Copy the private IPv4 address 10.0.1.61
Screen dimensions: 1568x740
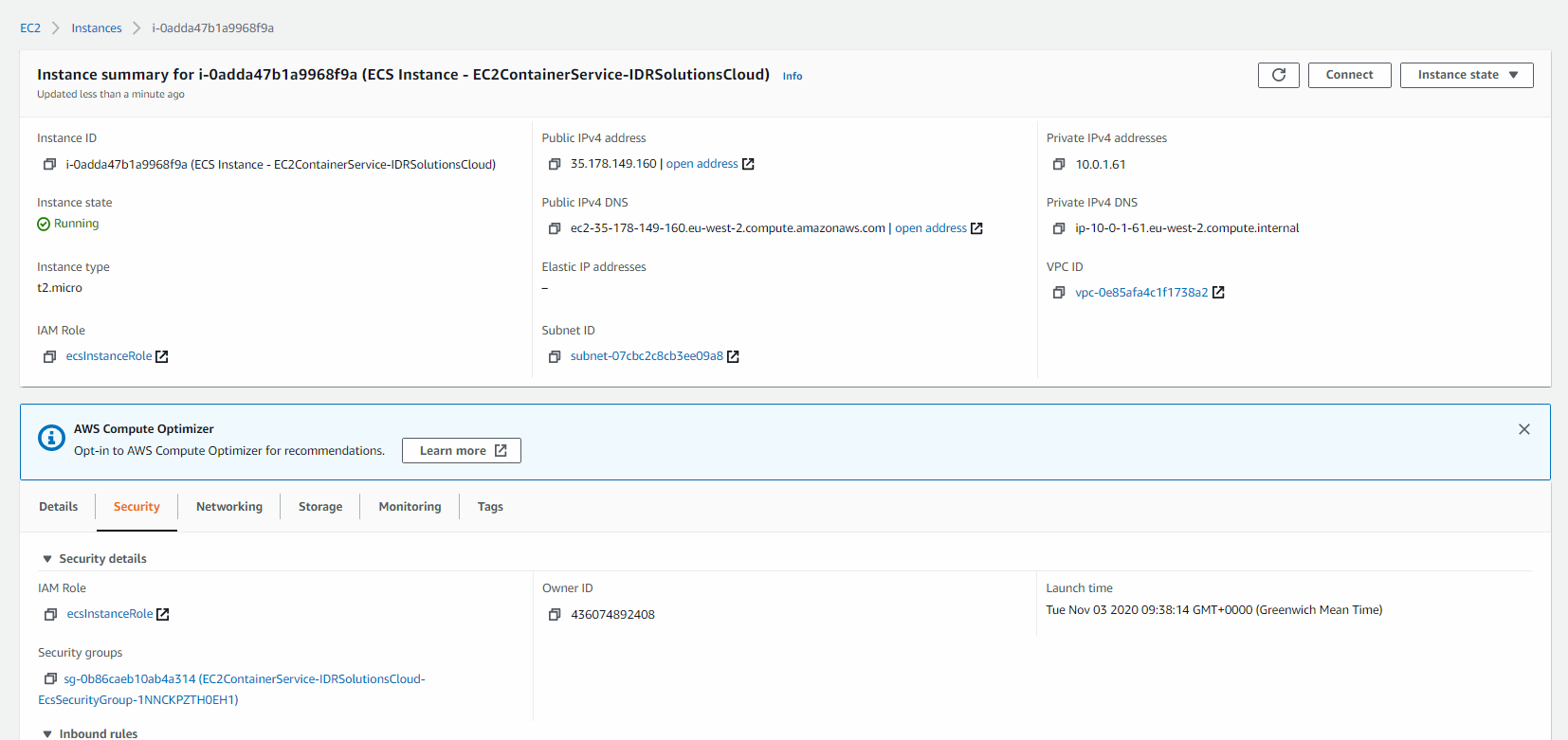[1059, 165]
